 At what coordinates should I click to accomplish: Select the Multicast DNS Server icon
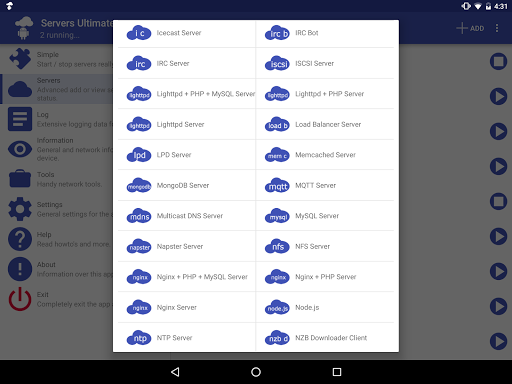tap(139, 216)
